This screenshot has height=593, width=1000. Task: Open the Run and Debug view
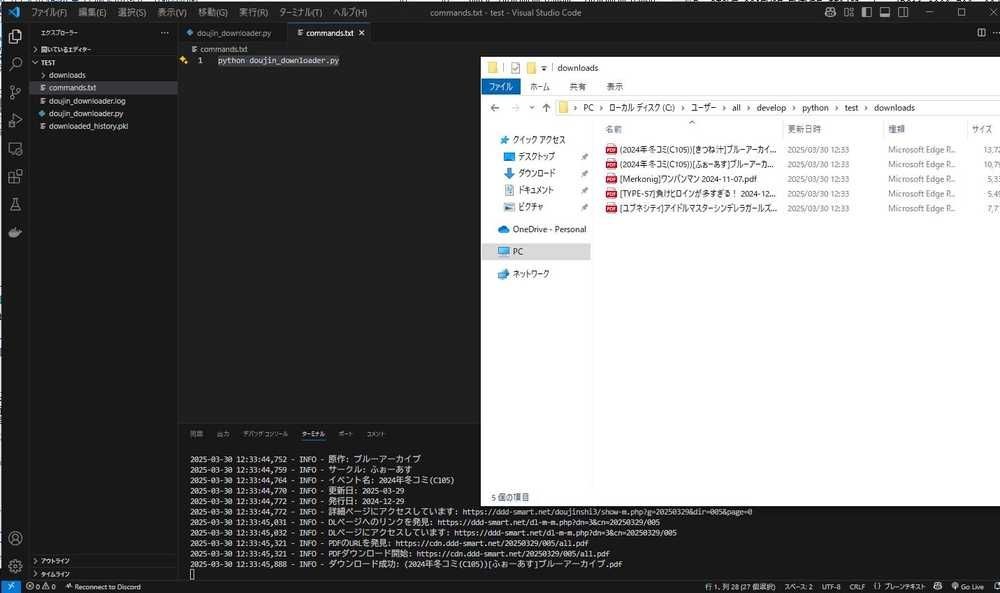pos(15,120)
